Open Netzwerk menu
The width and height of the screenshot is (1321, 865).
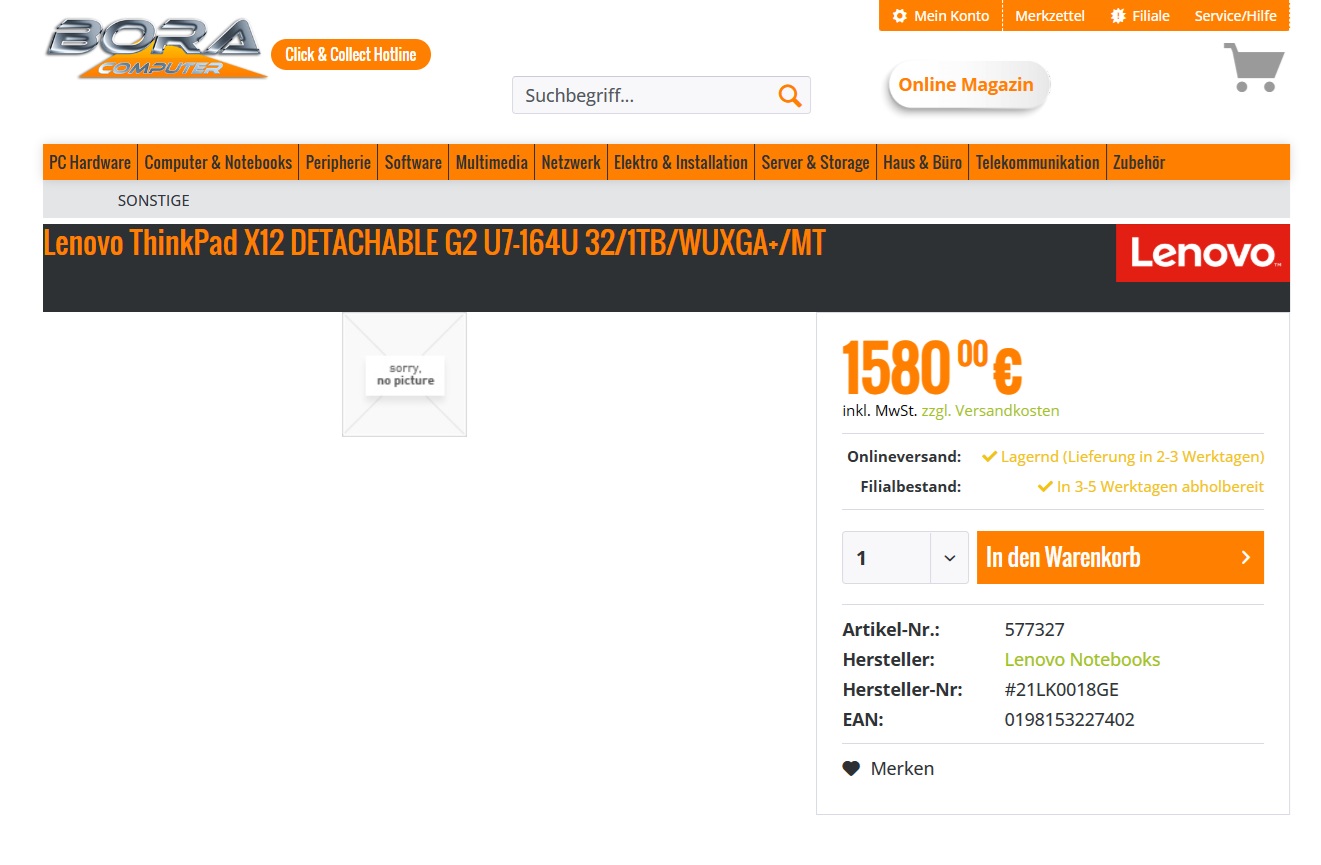pyautogui.click(x=571, y=162)
